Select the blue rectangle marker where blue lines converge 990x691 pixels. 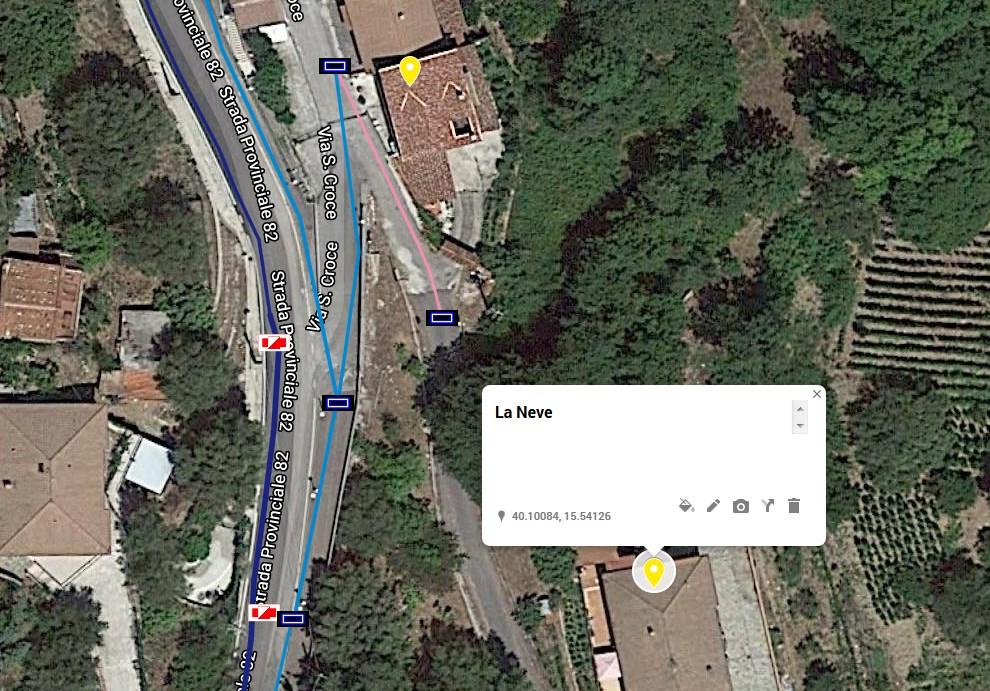[x=338, y=402]
